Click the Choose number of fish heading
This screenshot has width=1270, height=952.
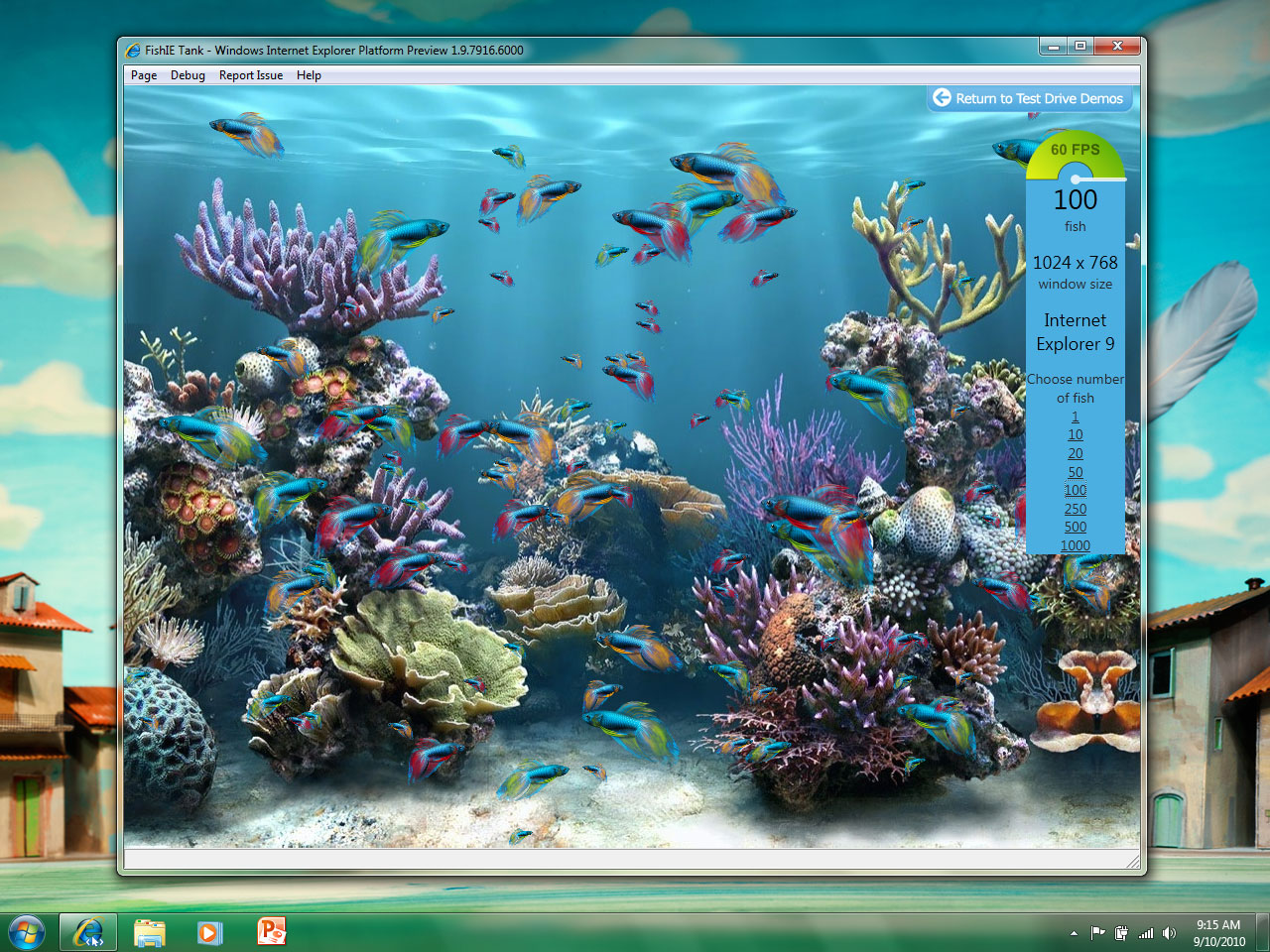[1076, 389]
